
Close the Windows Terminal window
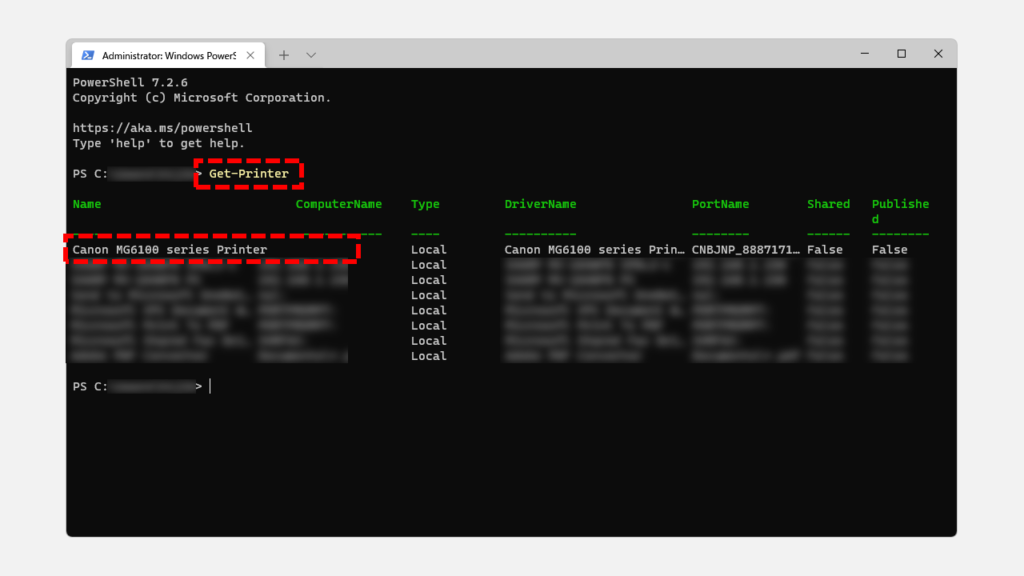(x=938, y=54)
